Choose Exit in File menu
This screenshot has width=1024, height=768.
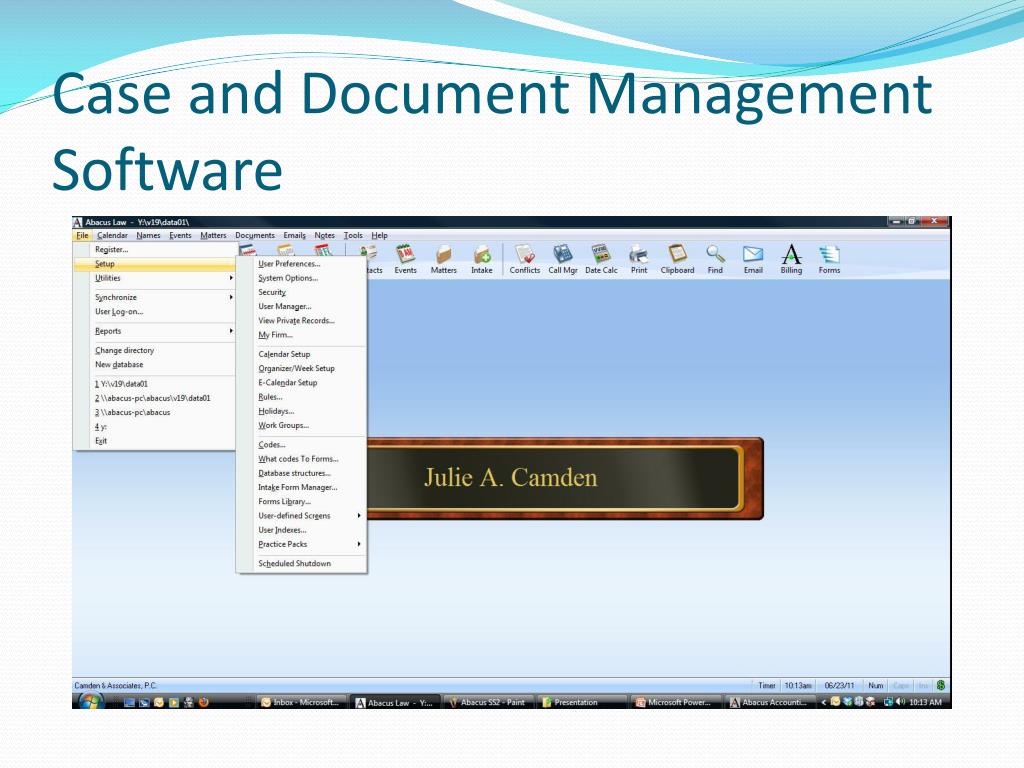click(x=155, y=441)
